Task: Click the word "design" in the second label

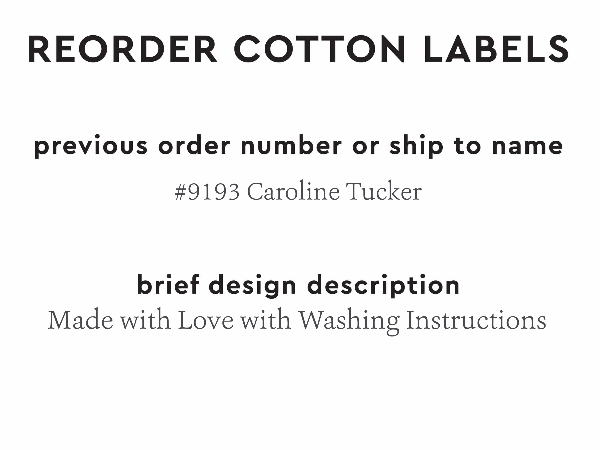Action: pos(255,285)
